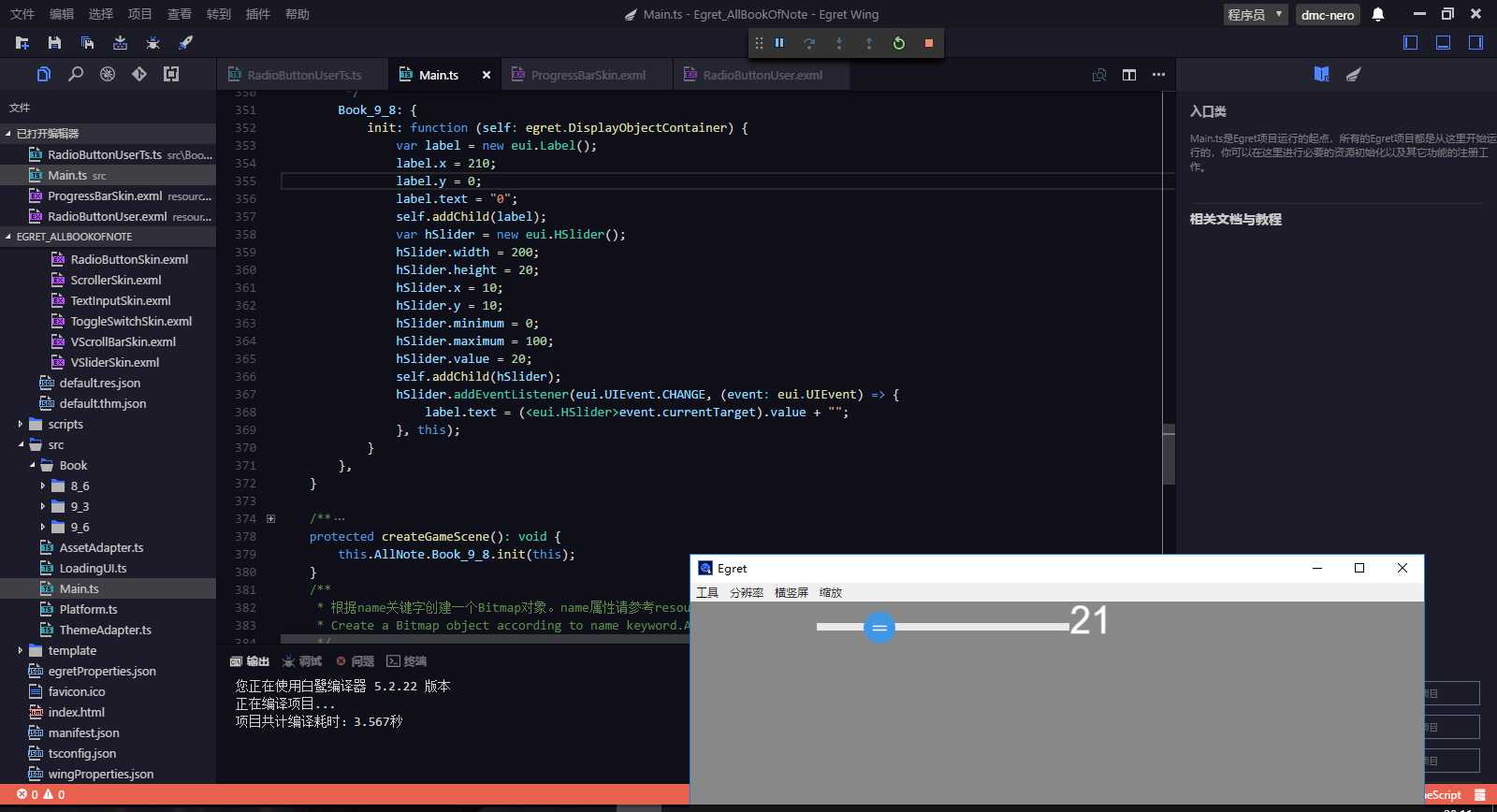Restart the debug session
Viewport: 1497px width, 812px height.
(899, 43)
